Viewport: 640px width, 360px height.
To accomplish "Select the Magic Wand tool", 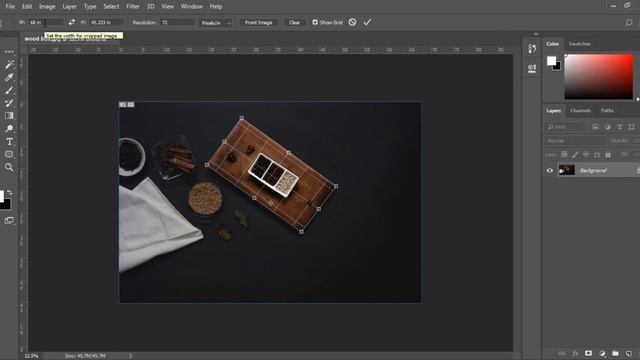I will (x=9, y=64).
